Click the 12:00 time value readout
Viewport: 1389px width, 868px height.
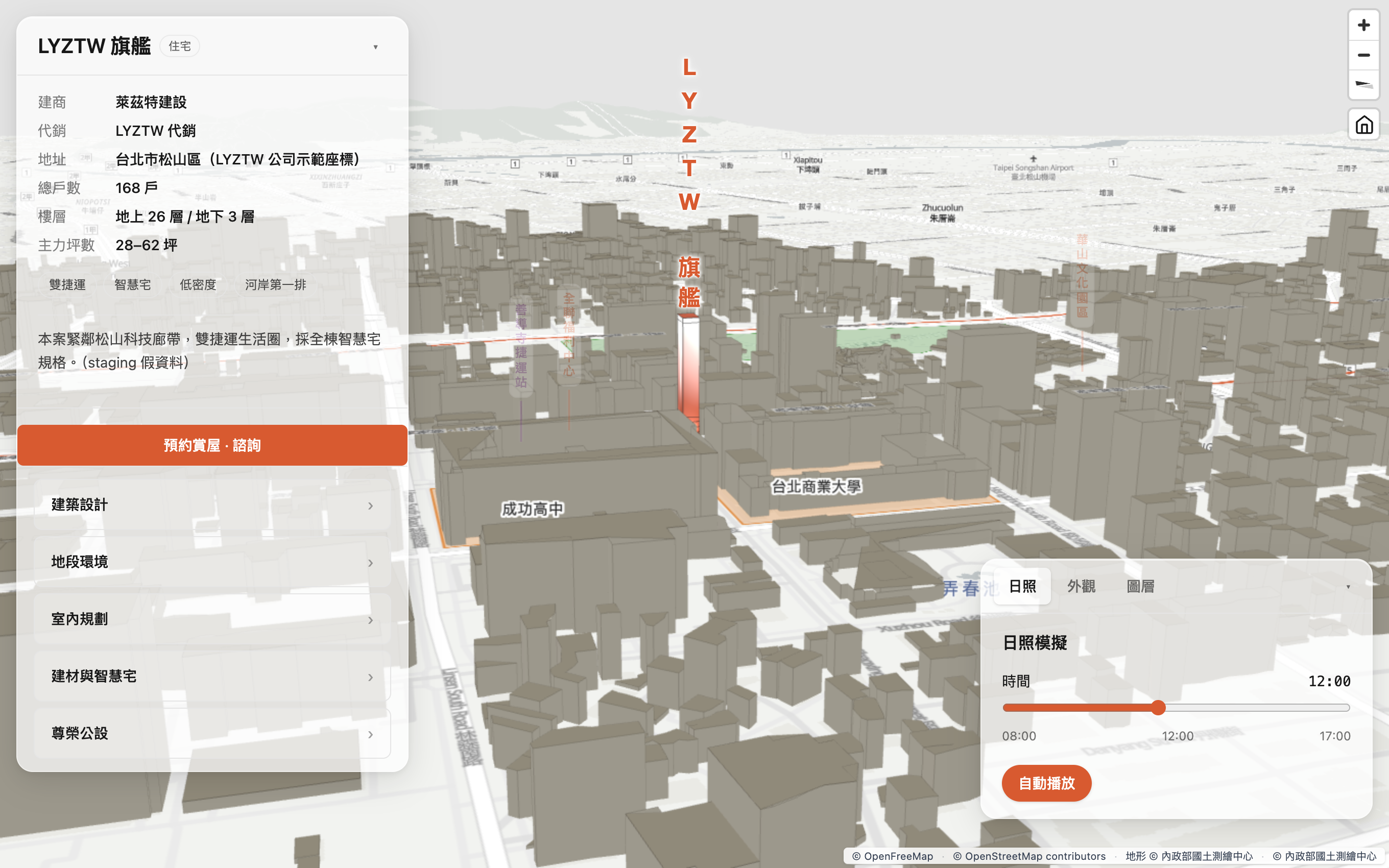tap(1329, 682)
